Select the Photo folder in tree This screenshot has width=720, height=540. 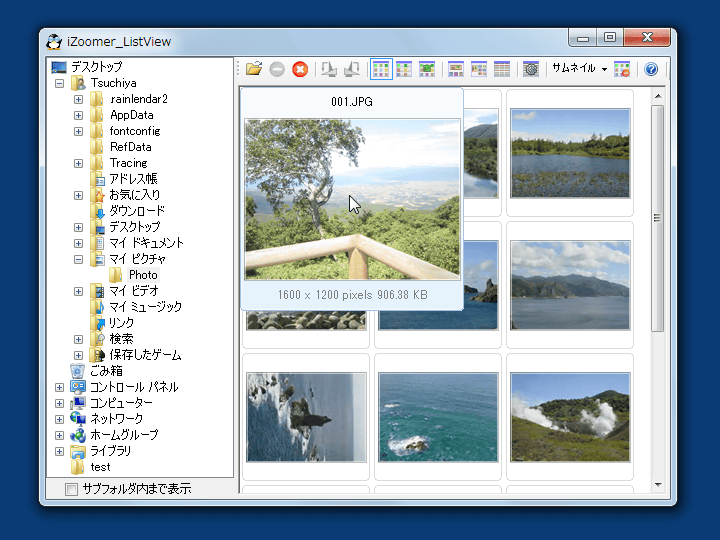click(x=143, y=275)
